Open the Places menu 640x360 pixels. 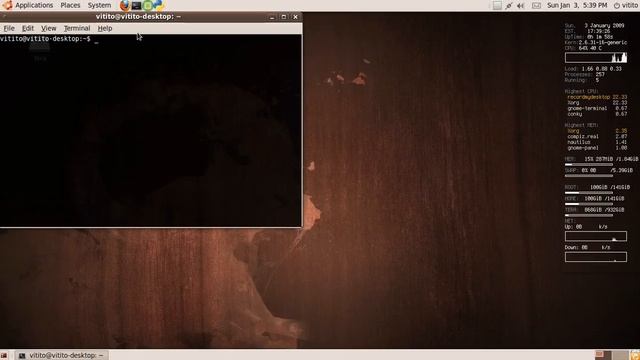[x=70, y=5]
